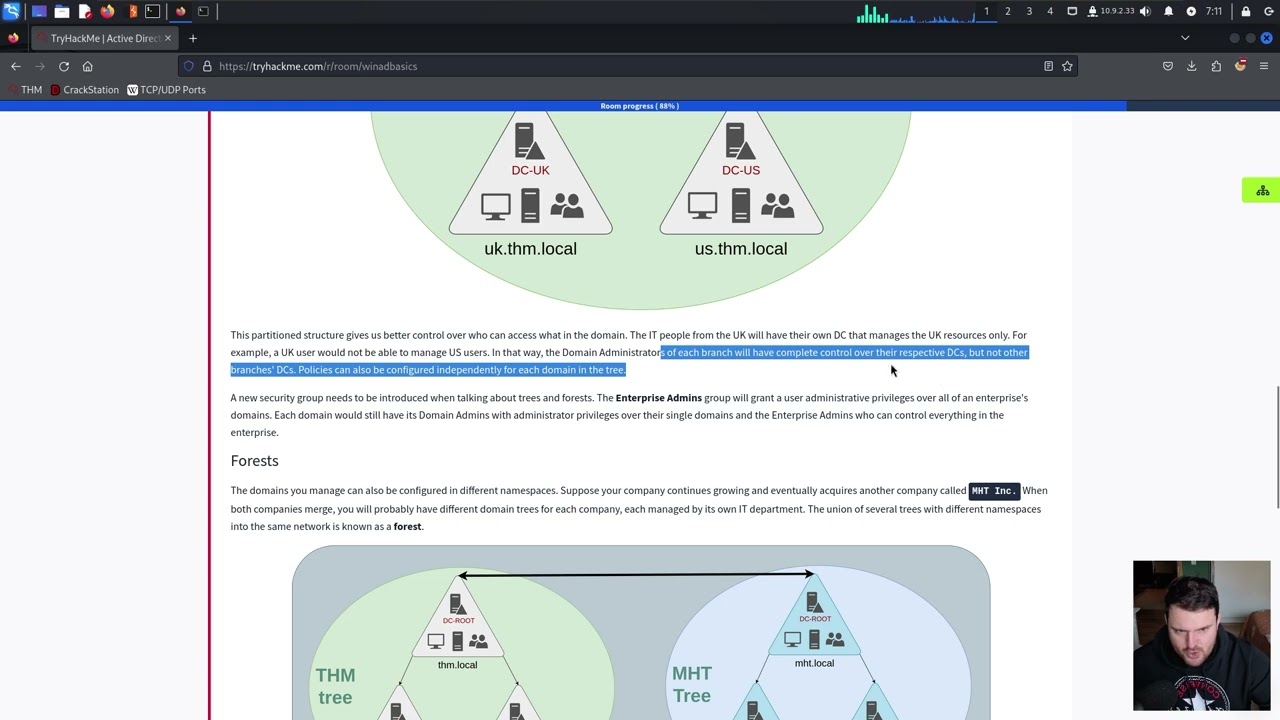Switch to workspace 1
Screen dimensions: 1280x720
coord(986,11)
